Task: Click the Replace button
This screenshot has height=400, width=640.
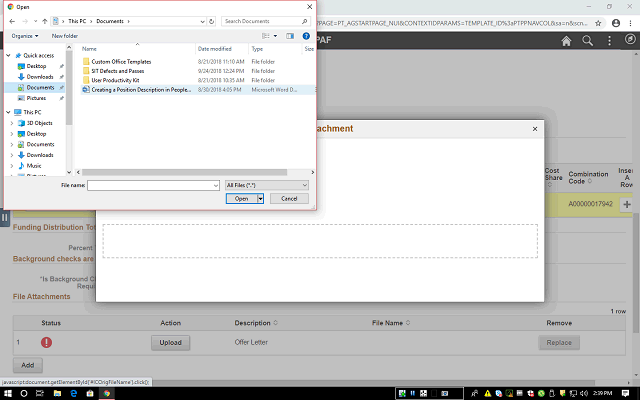Action: [x=559, y=343]
